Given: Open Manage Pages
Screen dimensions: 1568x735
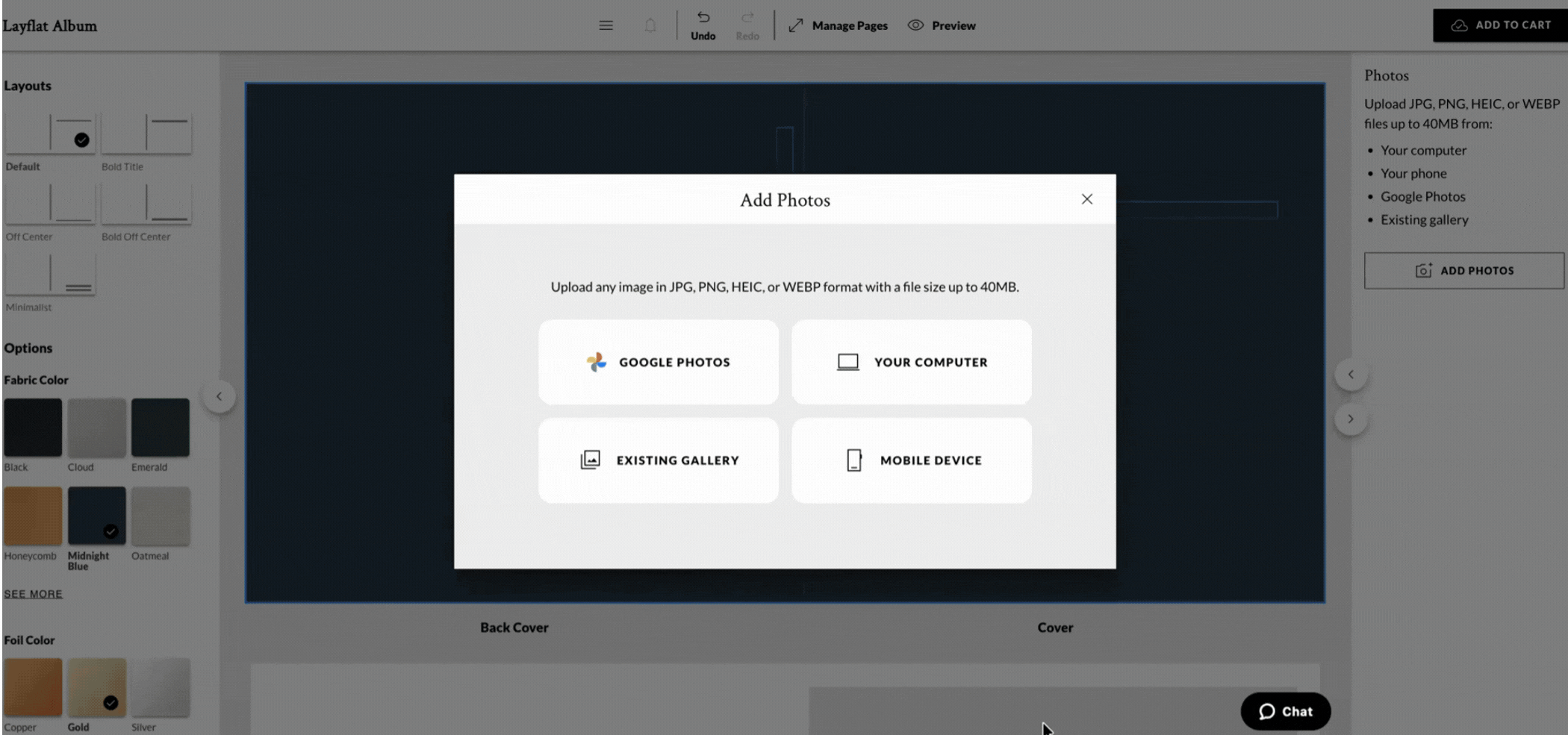Looking at the screenshot, I should point(849,25).
